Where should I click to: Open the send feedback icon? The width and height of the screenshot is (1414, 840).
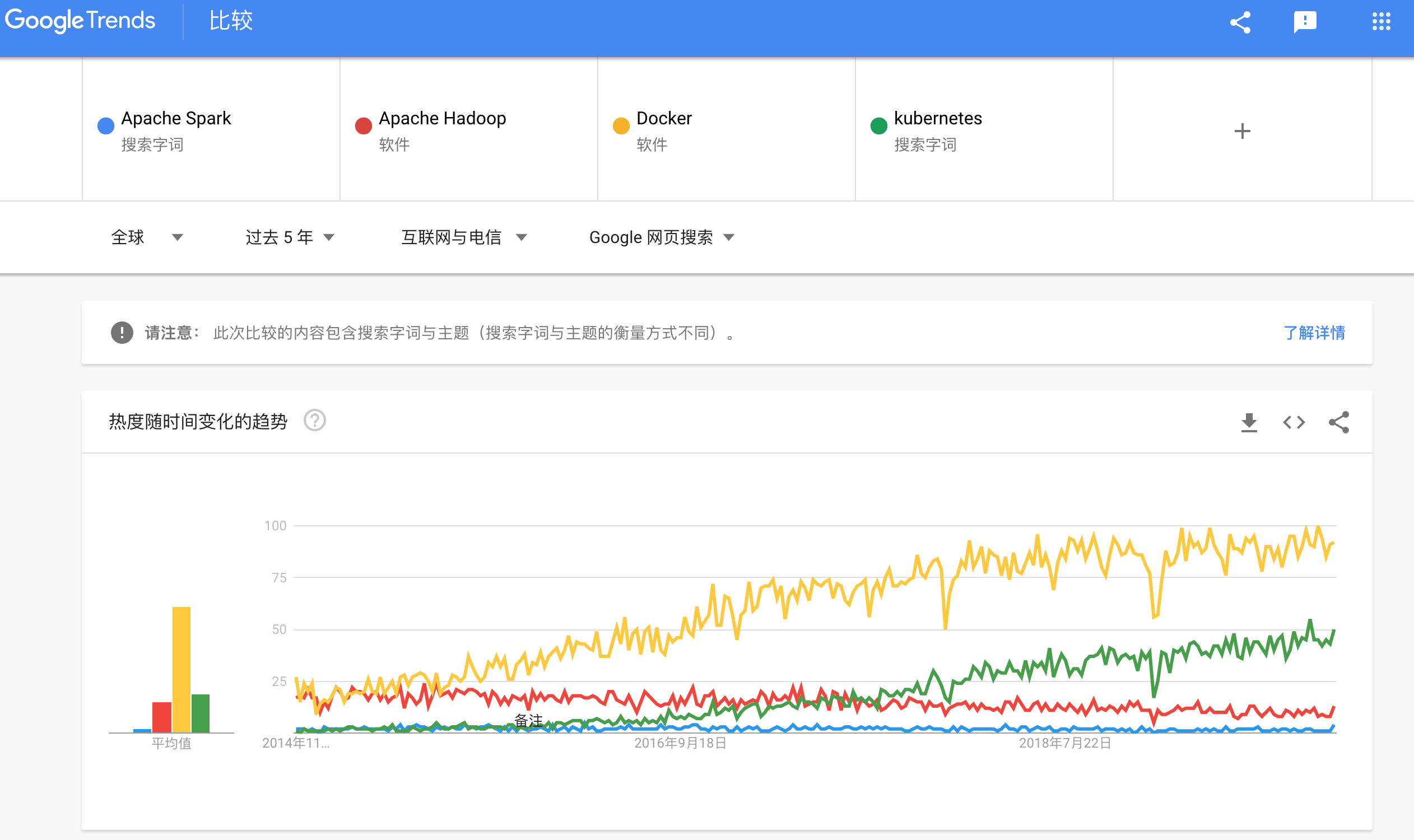click(x=1305, y=22)
